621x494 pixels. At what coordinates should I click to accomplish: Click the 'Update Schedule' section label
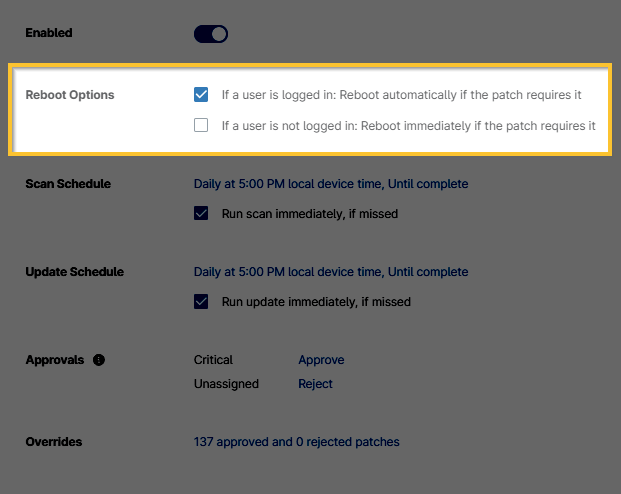pos(75,272)
